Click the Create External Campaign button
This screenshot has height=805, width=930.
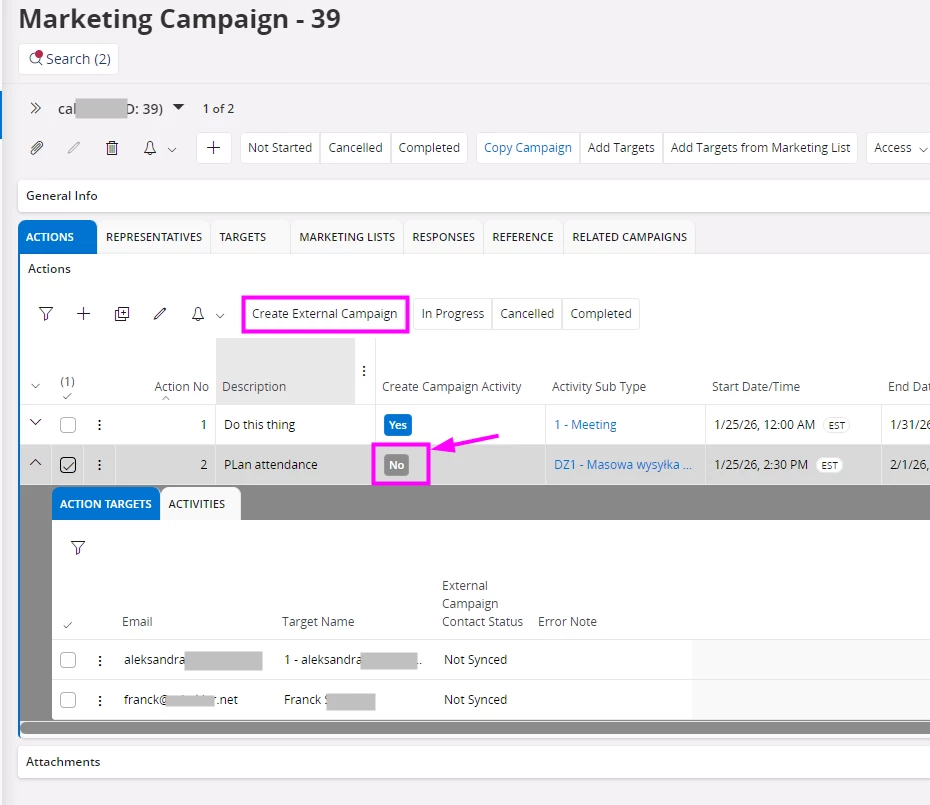pos(325,314)
